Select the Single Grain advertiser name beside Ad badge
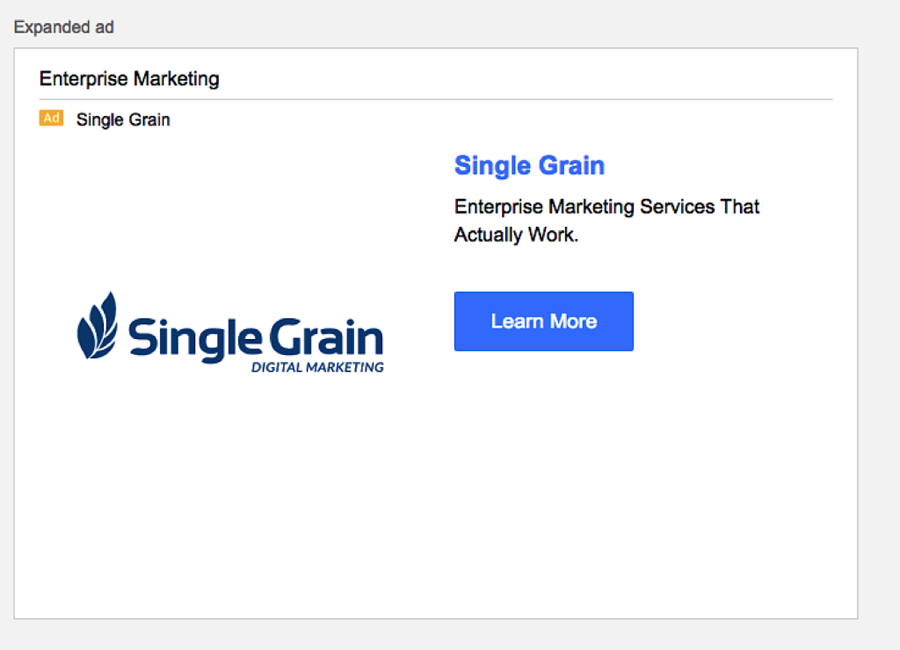This screenshot has height=650, width=900. coord(123,120)
